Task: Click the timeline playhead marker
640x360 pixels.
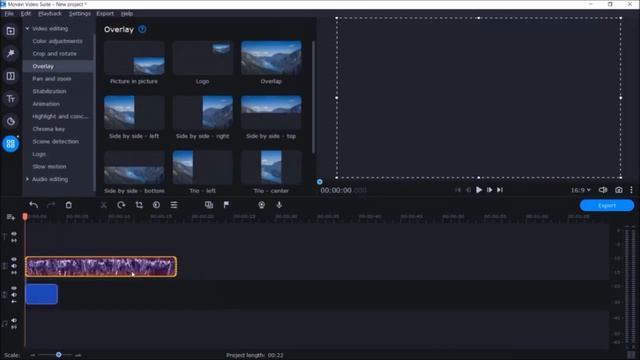Action: click(25, 217)
